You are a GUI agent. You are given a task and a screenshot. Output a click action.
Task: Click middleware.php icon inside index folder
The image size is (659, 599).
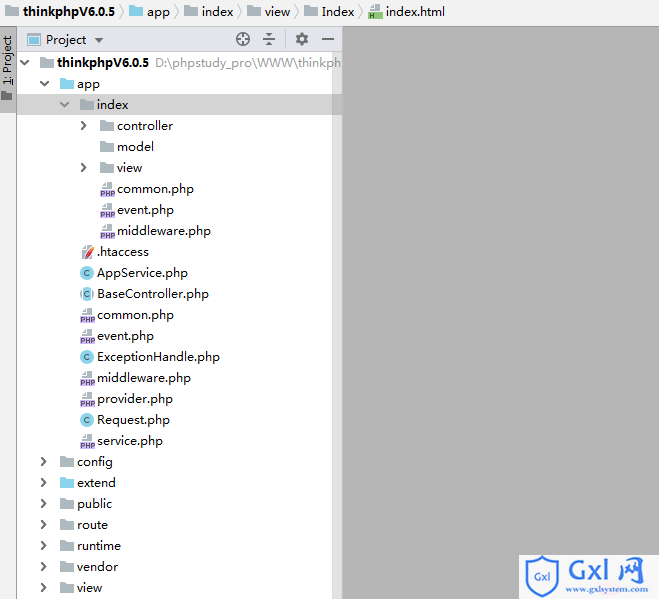click(107, 231)
